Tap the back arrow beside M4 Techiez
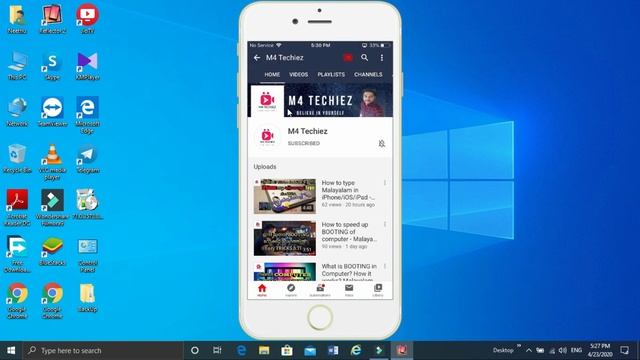 click(x=257, y=58)
